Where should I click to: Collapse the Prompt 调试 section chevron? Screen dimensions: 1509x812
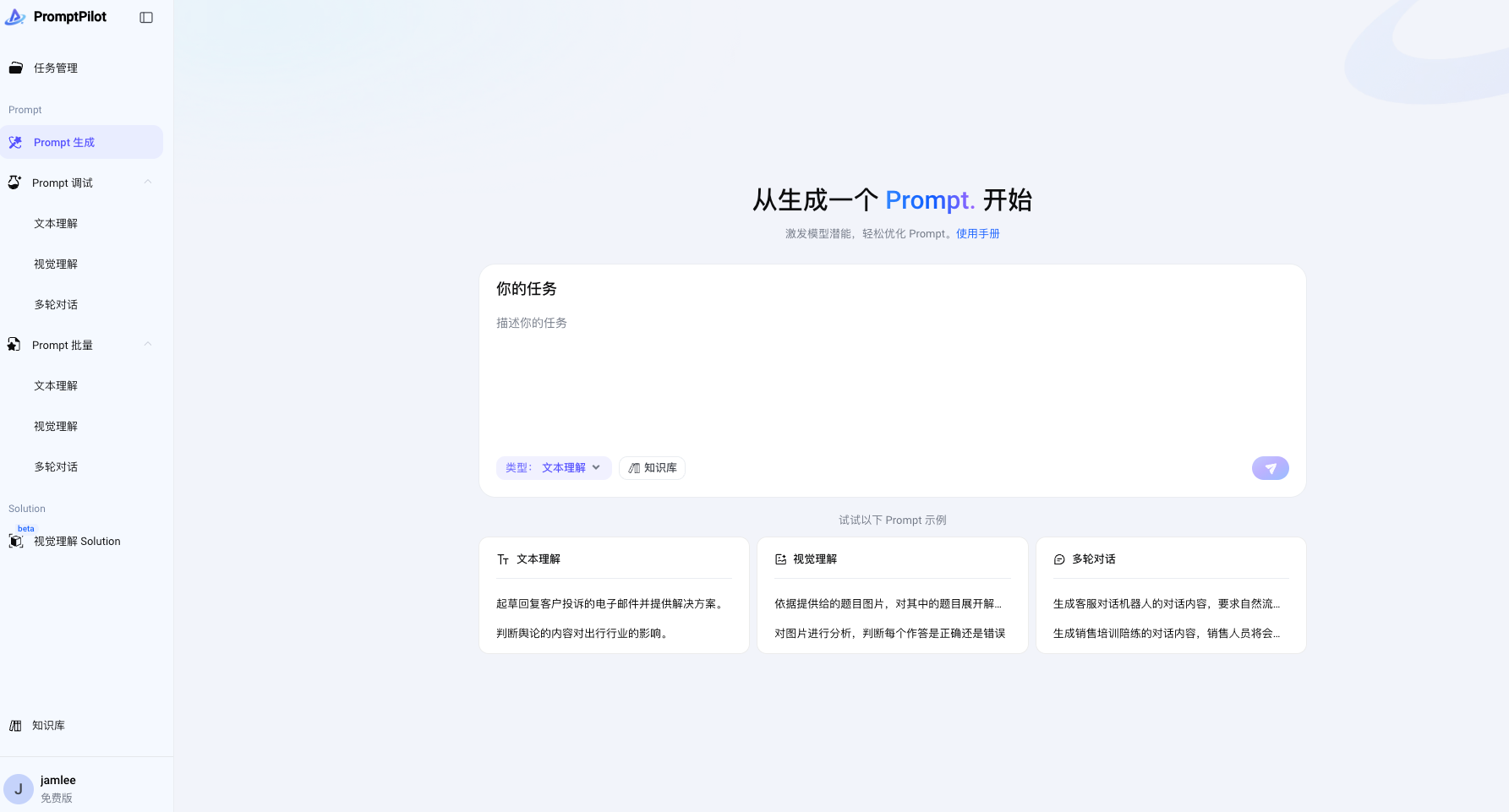pyautogui.click(x=148, y=183)
